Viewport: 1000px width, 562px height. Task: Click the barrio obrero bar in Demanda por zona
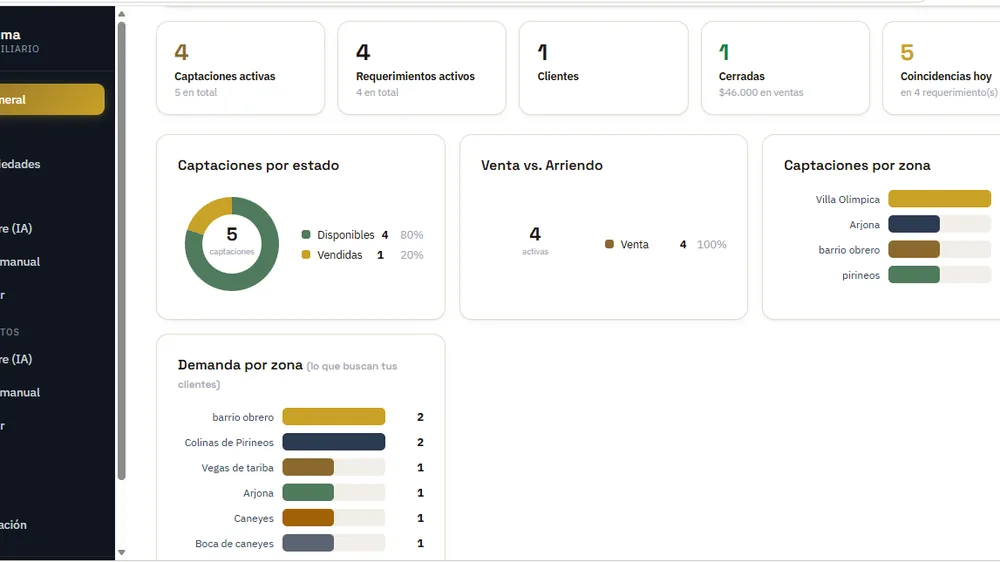coord(334,417)
